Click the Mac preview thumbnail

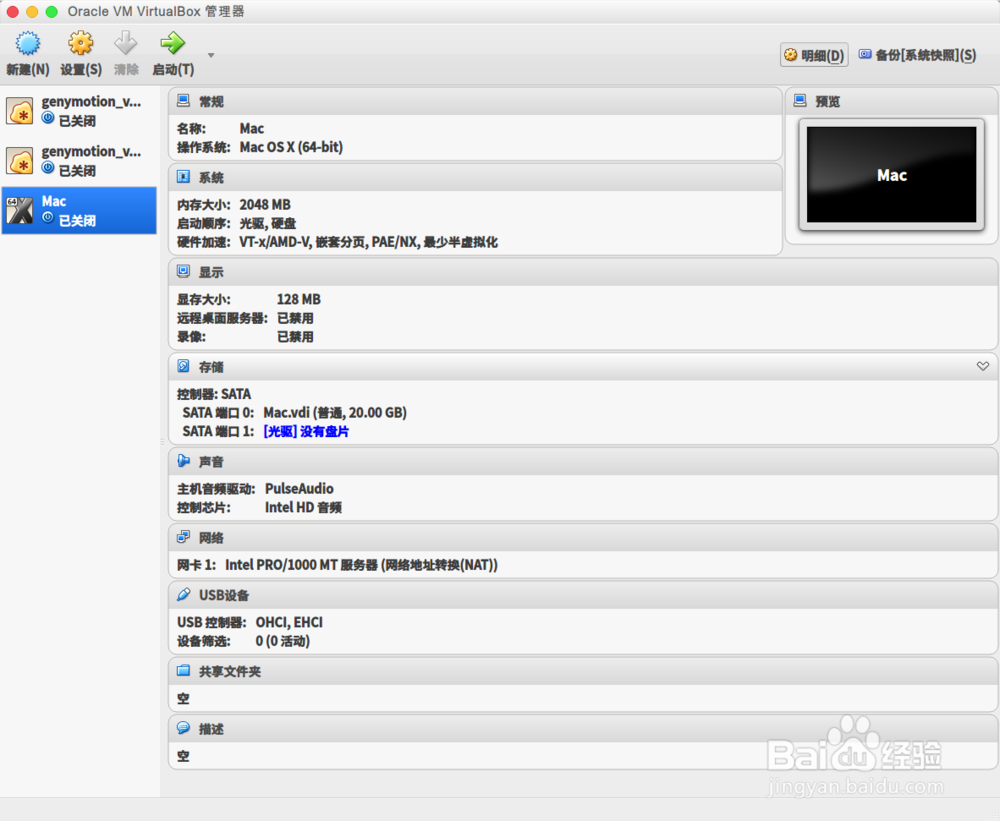pyautogui.click(x=891, y=175)
